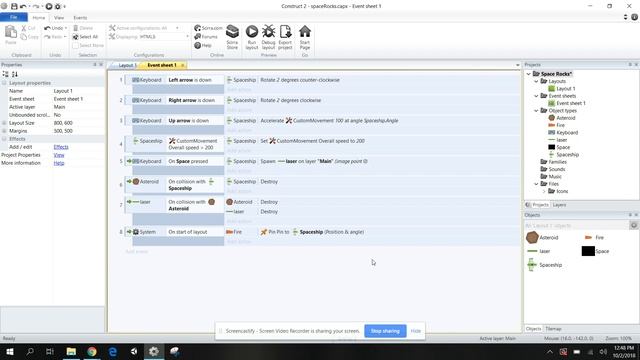
Task: Click the Undo button in ribbon
Action: coord(53,28)
